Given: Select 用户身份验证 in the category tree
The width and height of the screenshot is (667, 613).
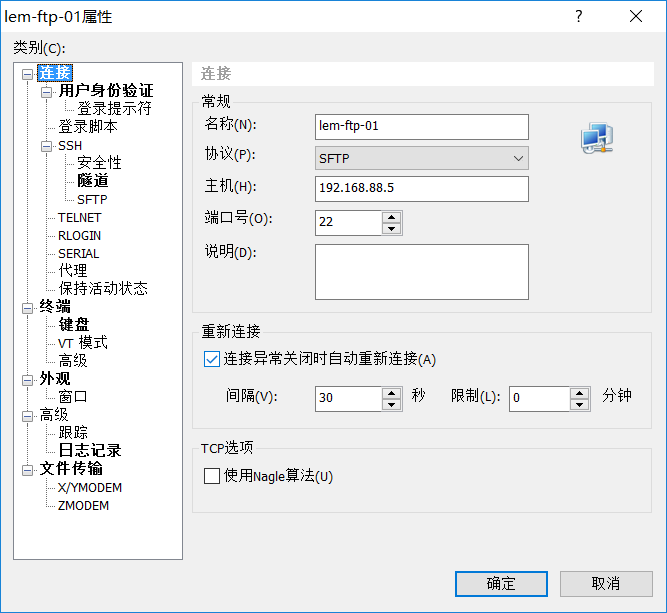Looking at the screenshot, I should coord(106,91).
